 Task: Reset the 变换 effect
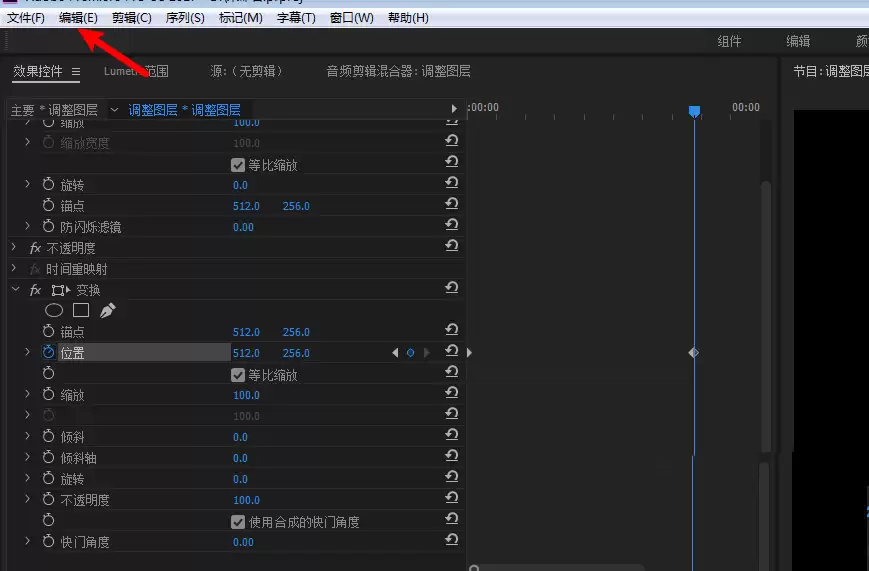point(452,288)
